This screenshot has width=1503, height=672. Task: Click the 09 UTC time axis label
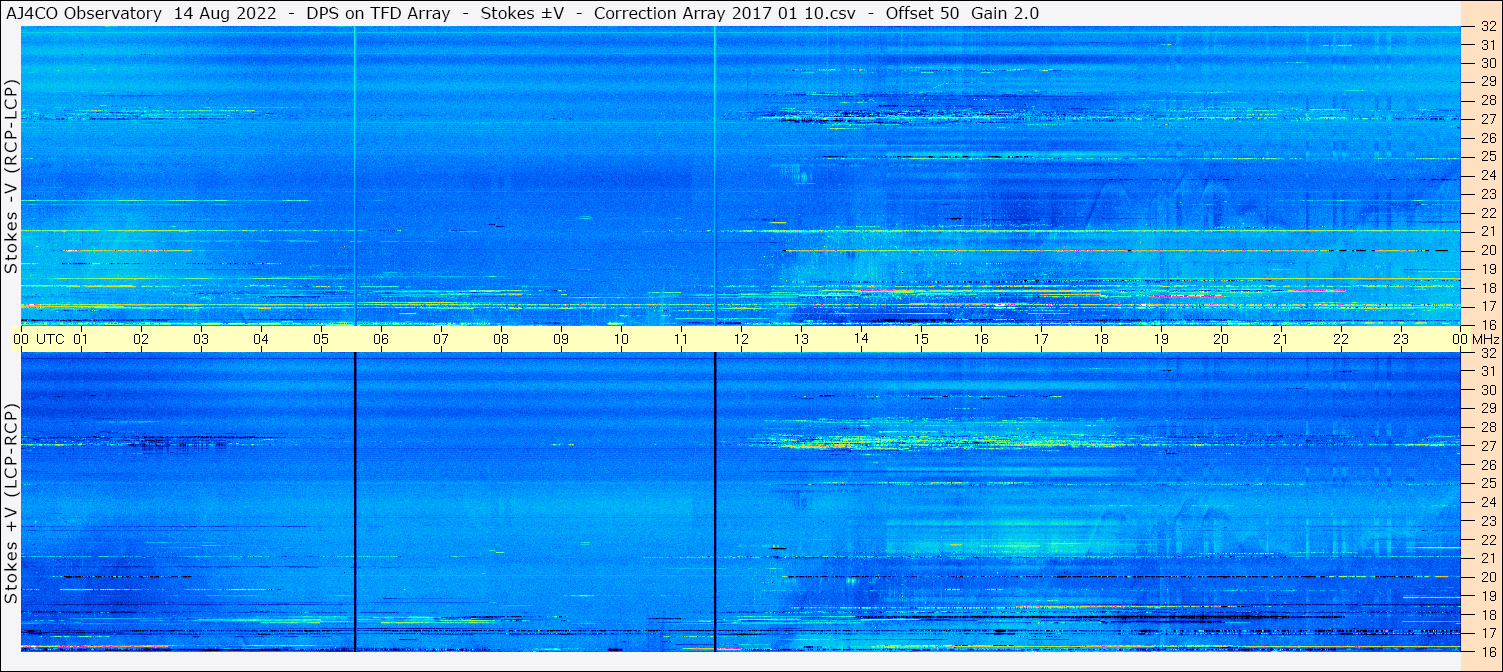561,339
